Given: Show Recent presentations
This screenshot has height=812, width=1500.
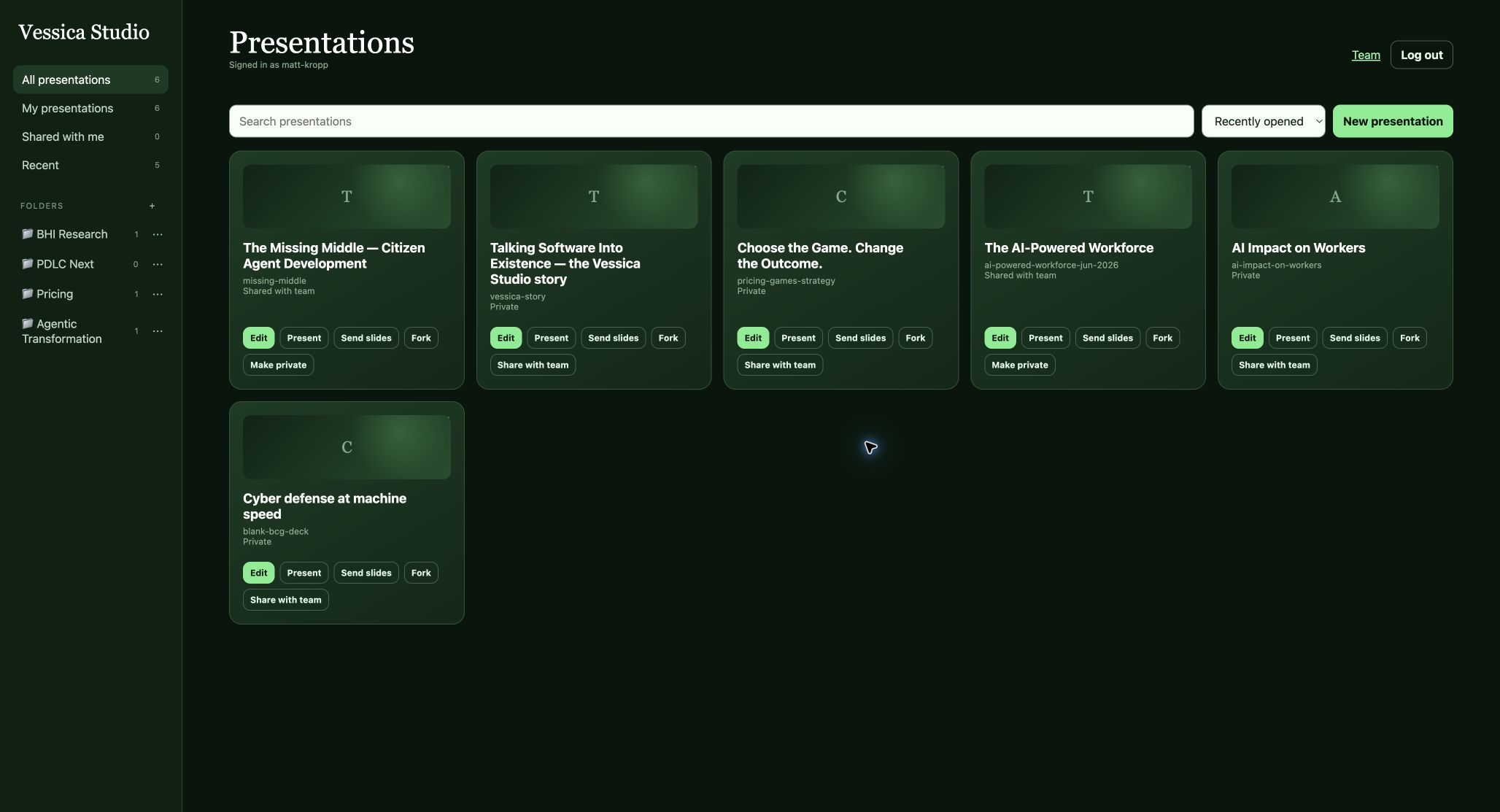Looking at the screenshot, I should click(x=90, y=165).
